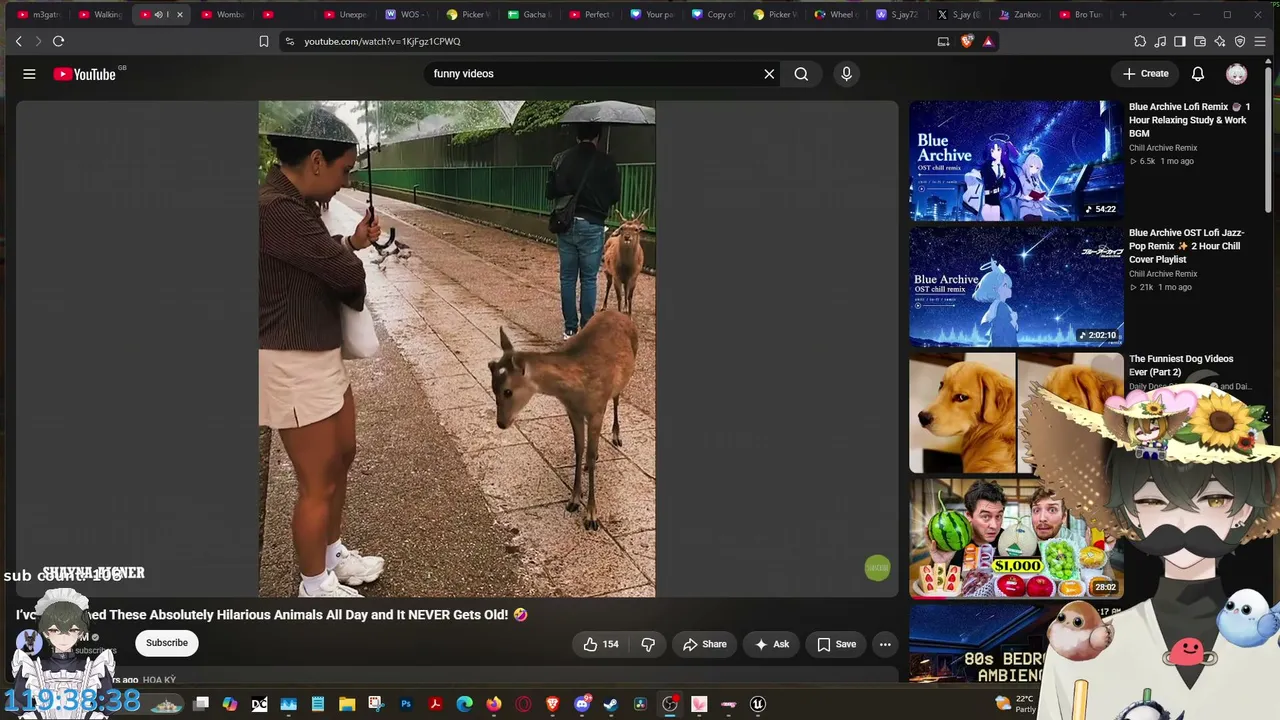This screenshot has height=720, width=1280.
Task: Open Brave Rewards triangle icon
Action: tap(988, 41)
